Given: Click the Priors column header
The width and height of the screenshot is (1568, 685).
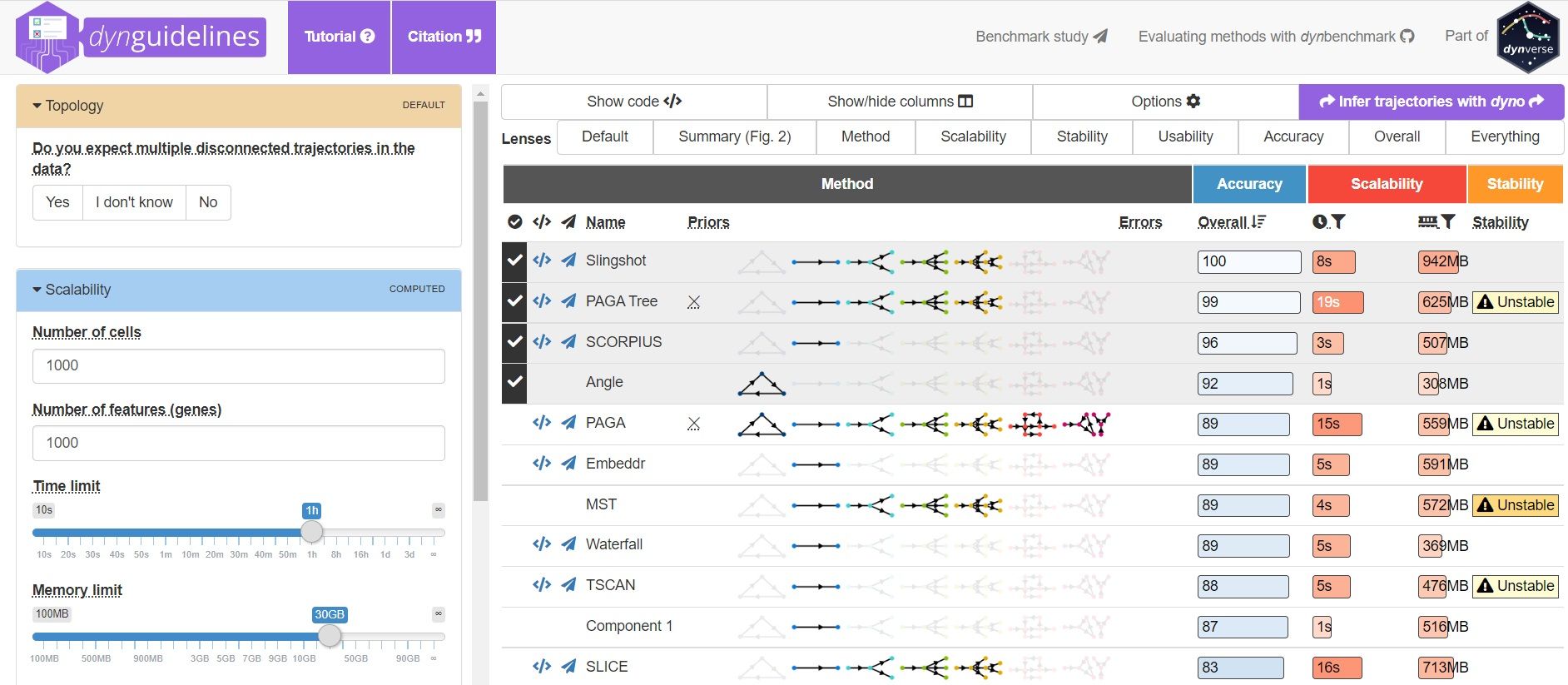Looking at the screenshot, I should coord(708,222).
